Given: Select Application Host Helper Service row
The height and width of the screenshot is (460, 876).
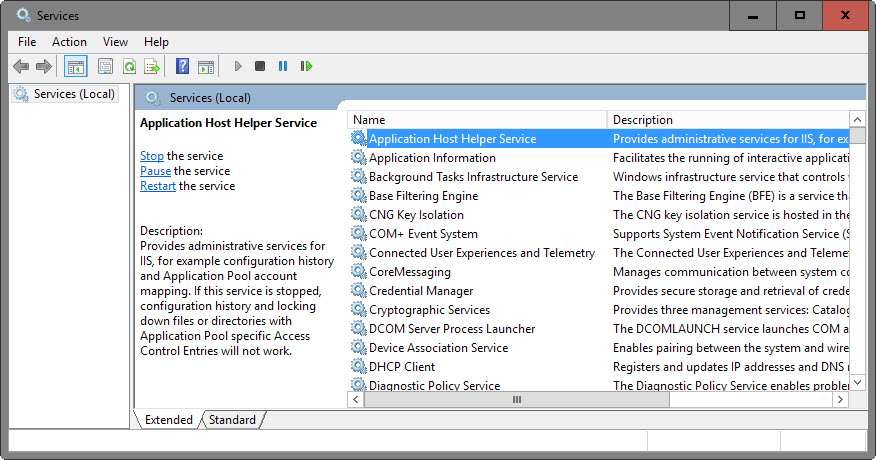Looking at the screenshot, I should tap(598, 139).
